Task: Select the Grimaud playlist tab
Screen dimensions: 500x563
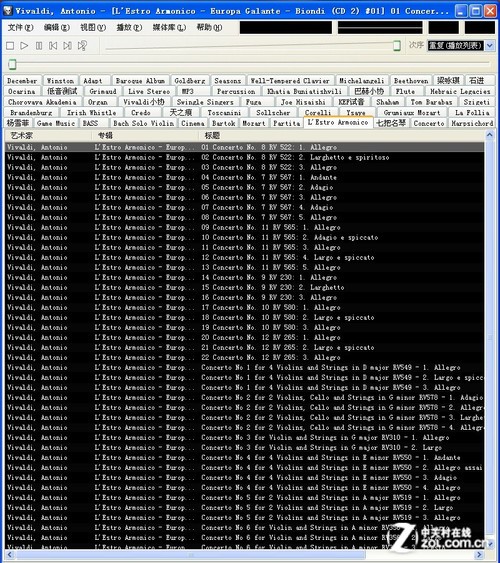Action: coord(103,92)
